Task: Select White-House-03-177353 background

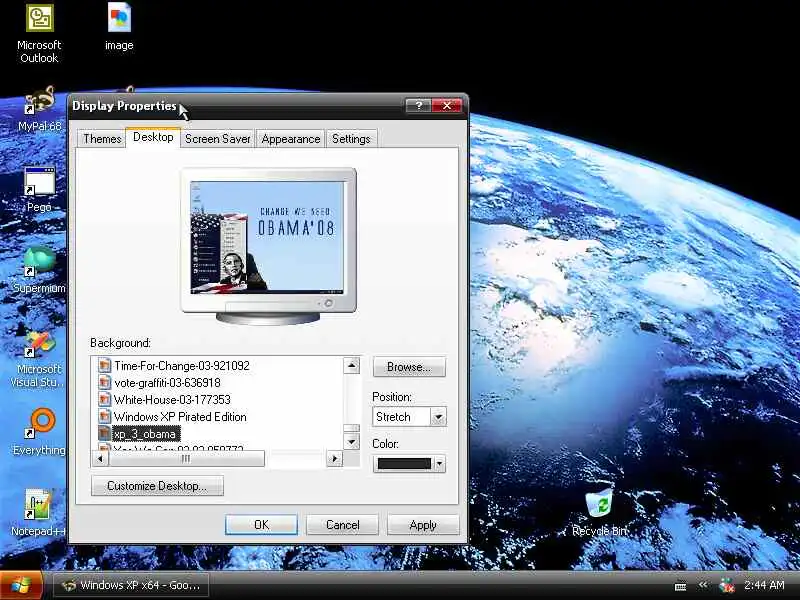Action: point(172,399)
